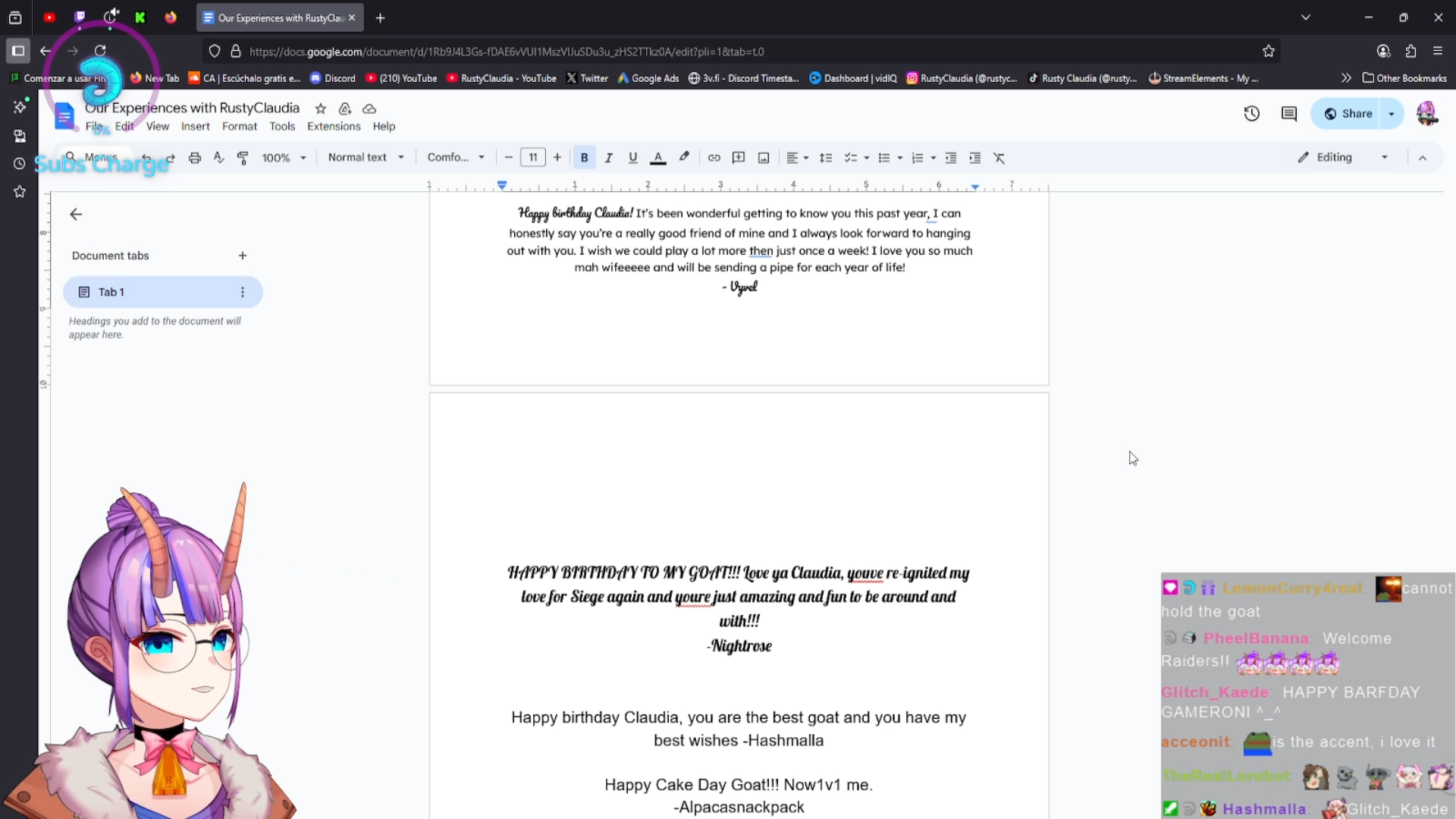Image resolution: width=1456 pixels, height=819 pixels.
Task: Open Other Bookmarks folder
Action: pyautogui.click(x=1404, y=78)
